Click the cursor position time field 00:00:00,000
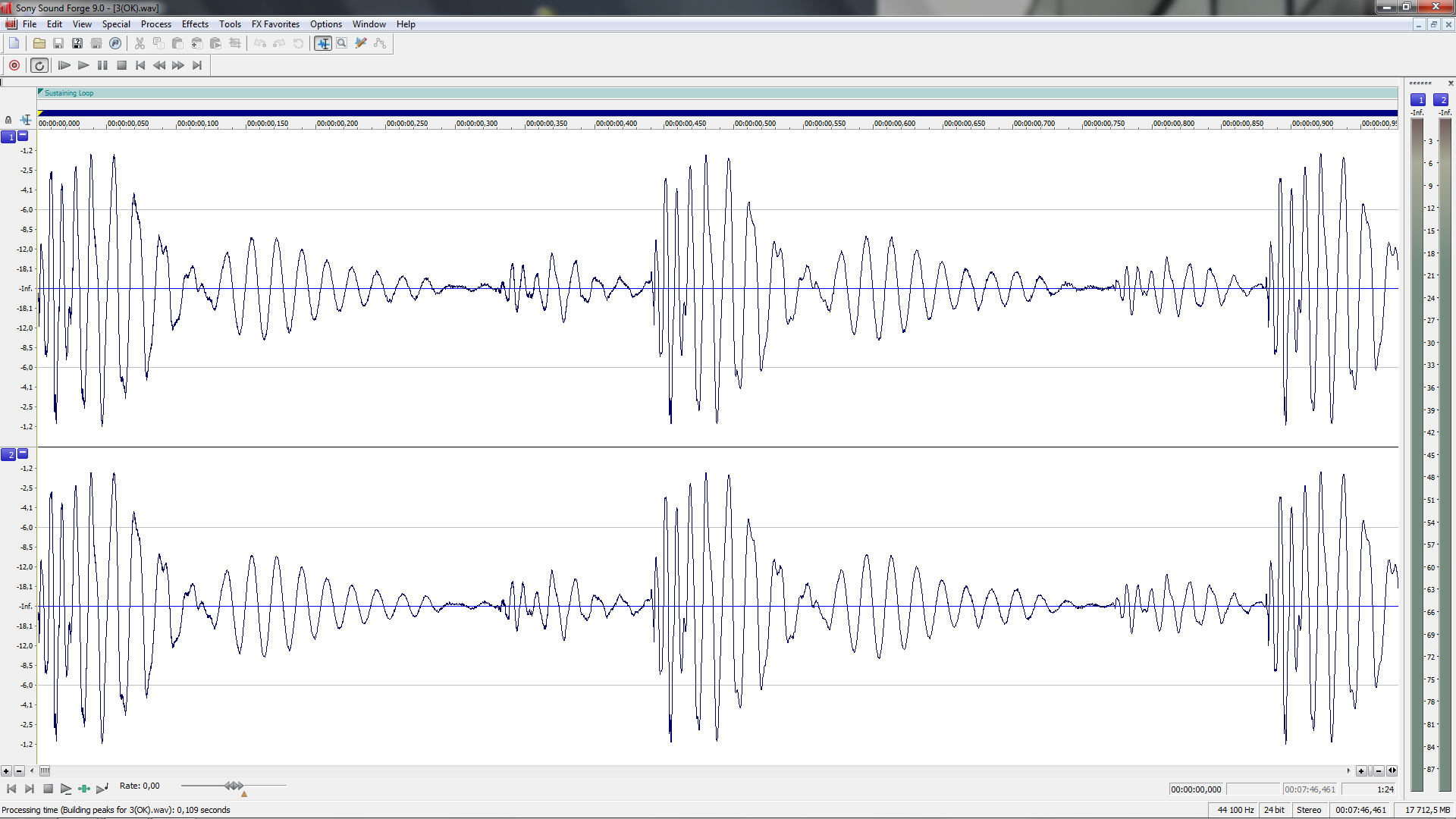This screenshot has height=819, width=1456. pos(1196,789)
